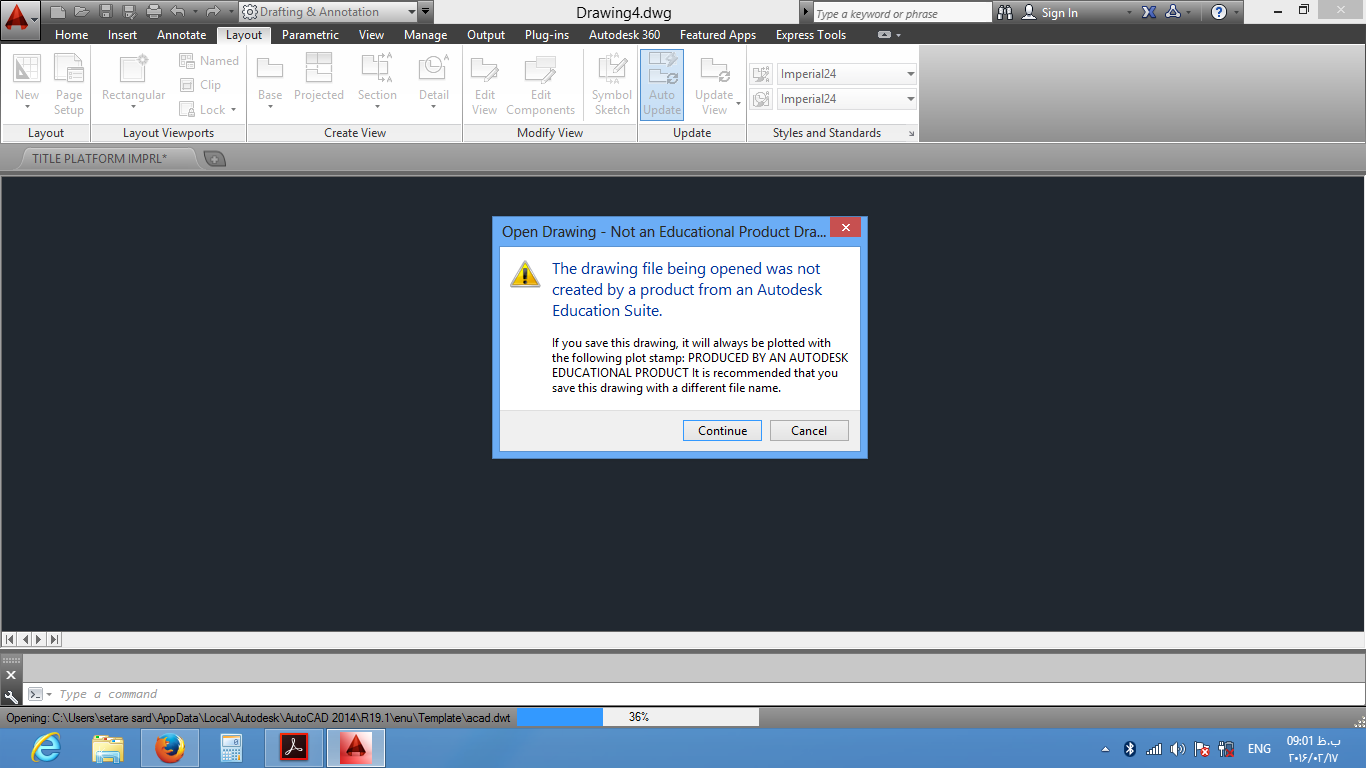Click the Open folder icon in quick access toolbar
Screen dimensions: 1366x768
click(x=81, y=12)
